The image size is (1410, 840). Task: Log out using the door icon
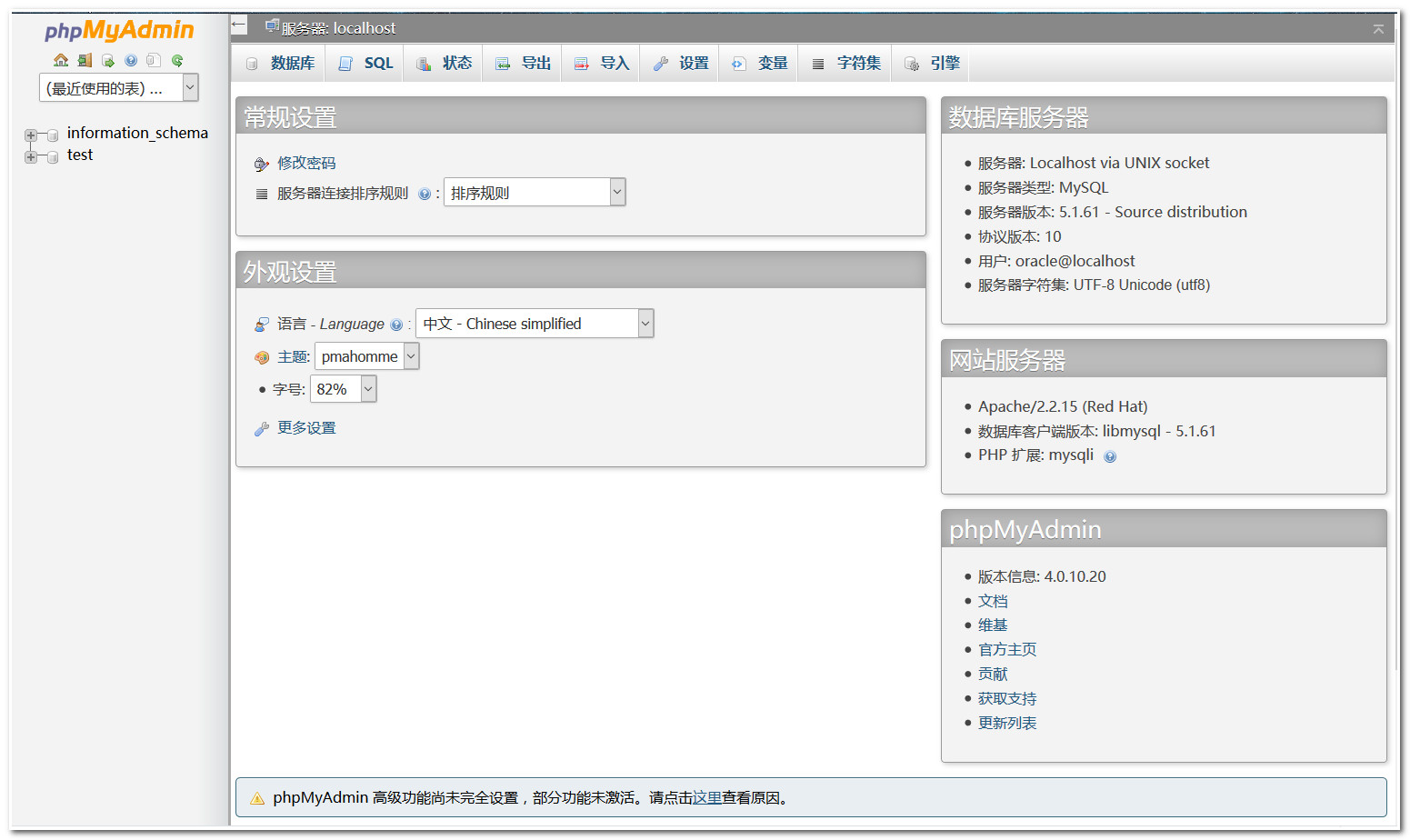point(85,60)
